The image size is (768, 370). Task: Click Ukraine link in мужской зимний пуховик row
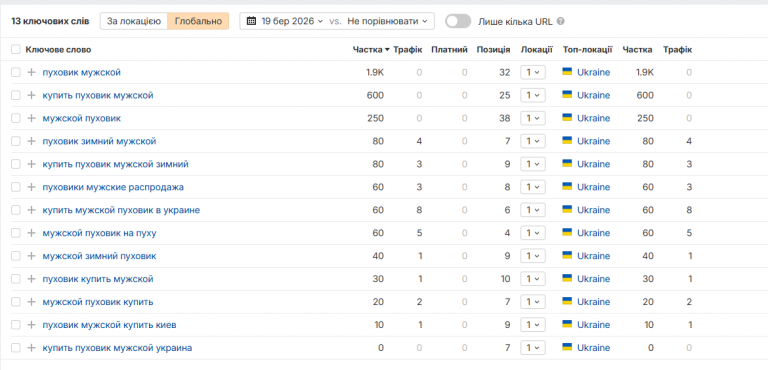[x=593, y=256]
